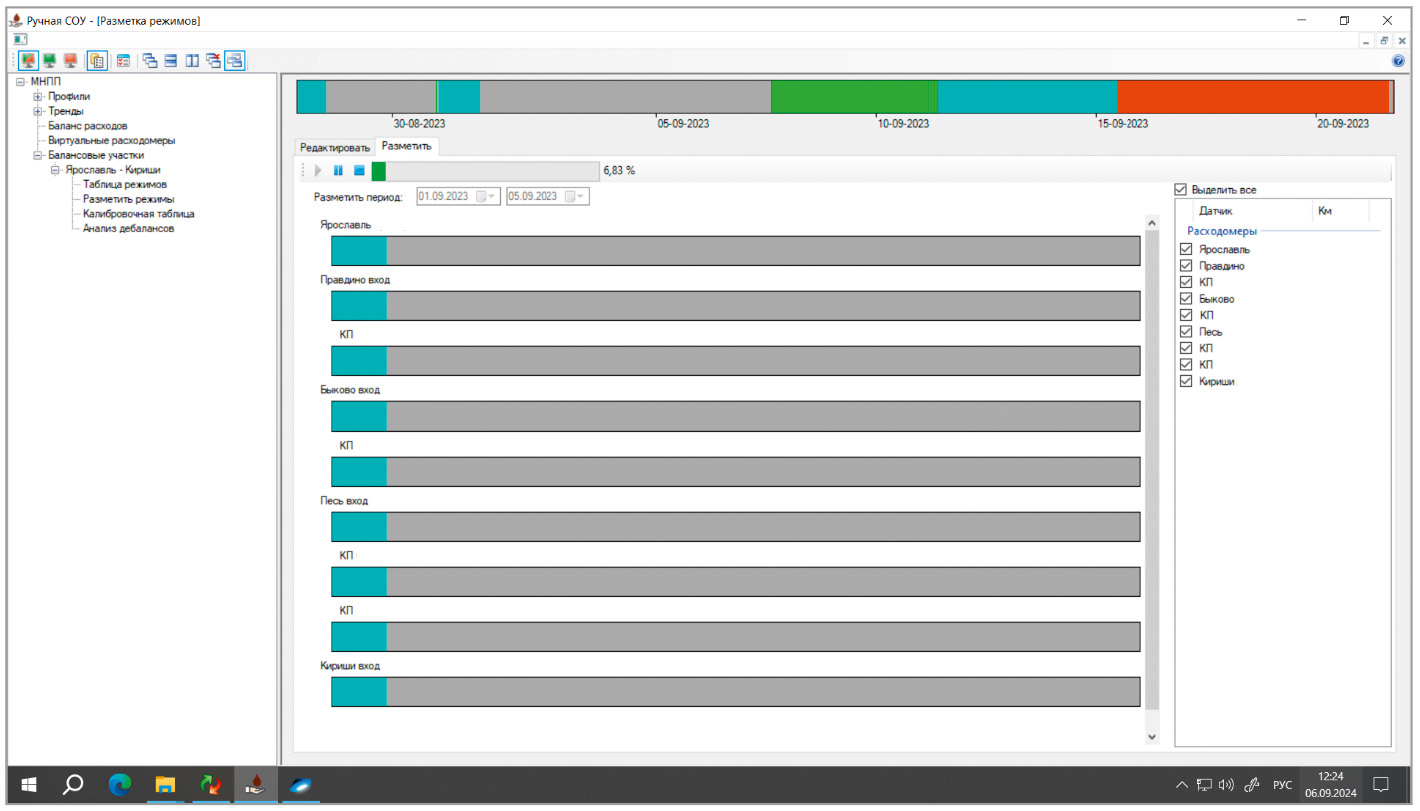Expand the Профили tree node

pos(38,97)
